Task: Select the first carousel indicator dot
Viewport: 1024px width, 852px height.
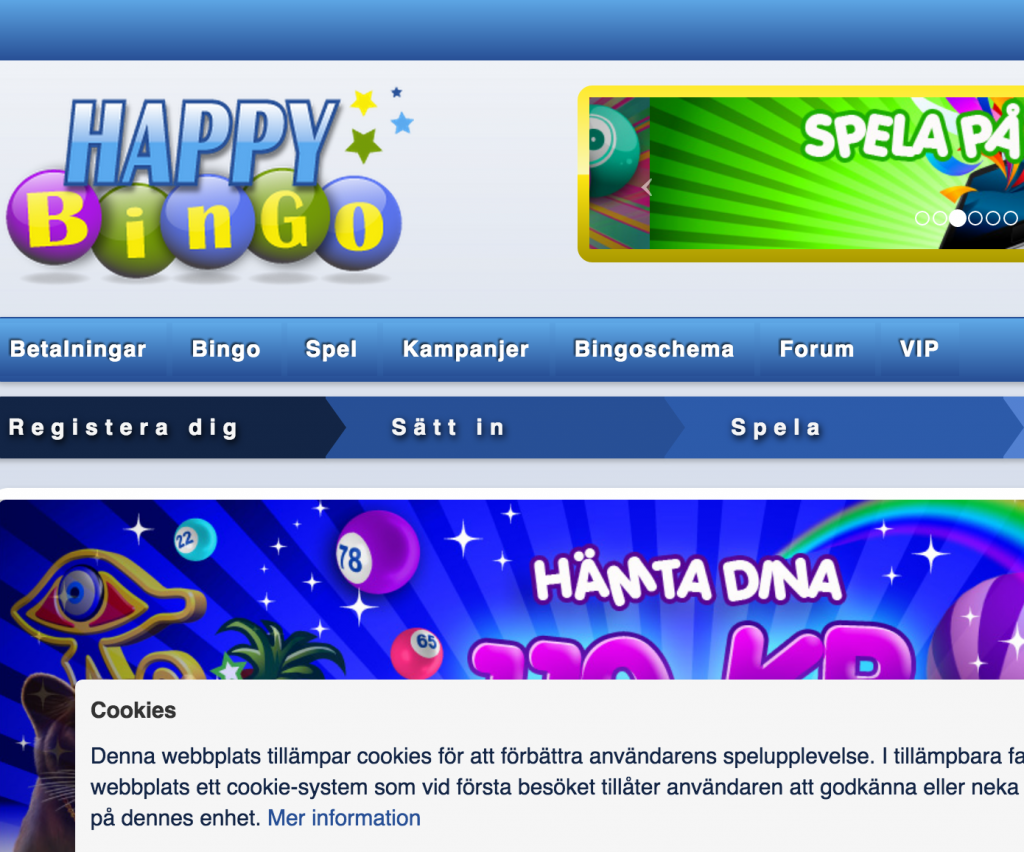Action: pos(922,218)
